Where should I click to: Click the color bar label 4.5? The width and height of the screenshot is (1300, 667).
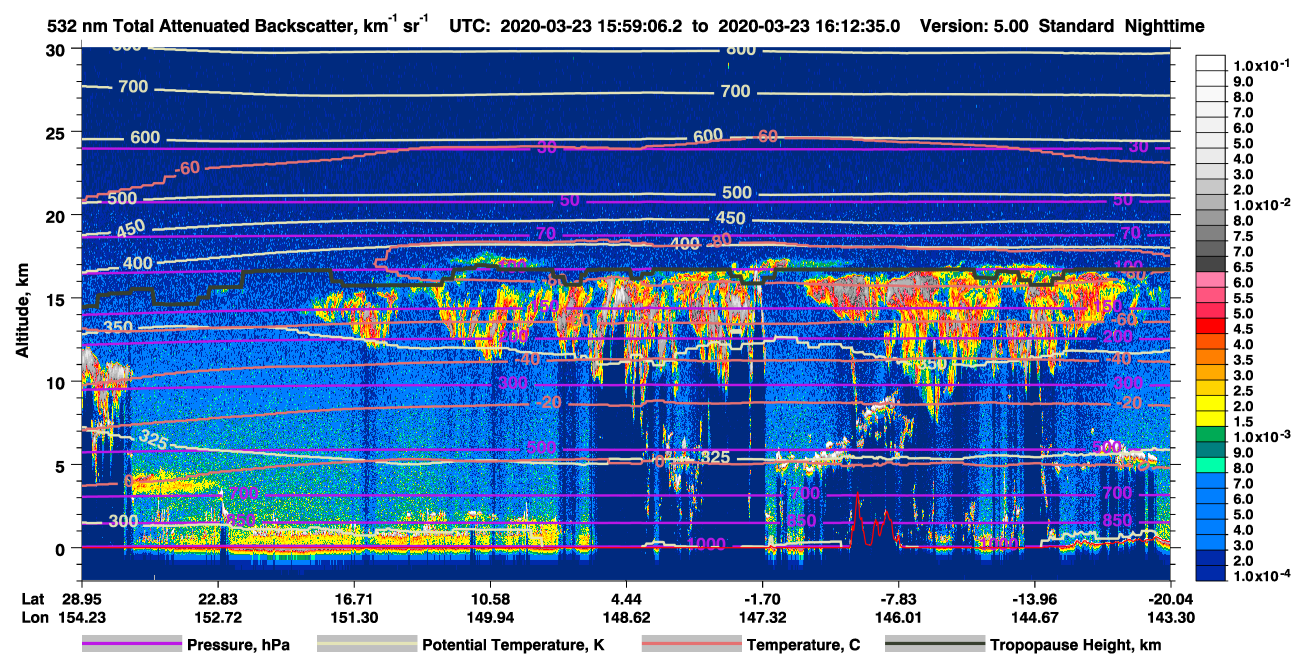[x=1244, y=329]
